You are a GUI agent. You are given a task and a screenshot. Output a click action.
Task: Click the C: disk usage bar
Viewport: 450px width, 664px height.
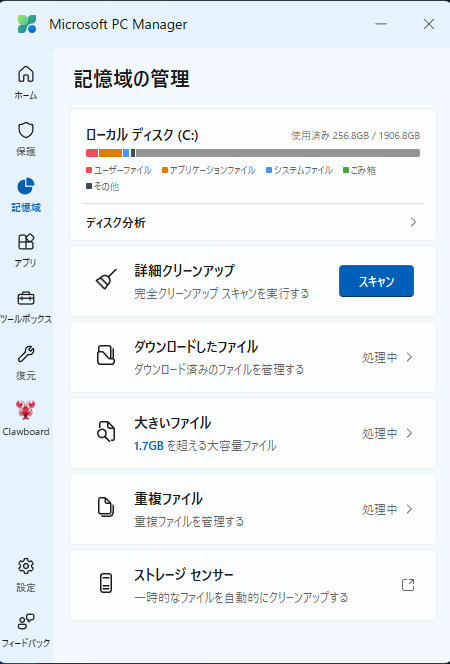(x=253, y=153)
